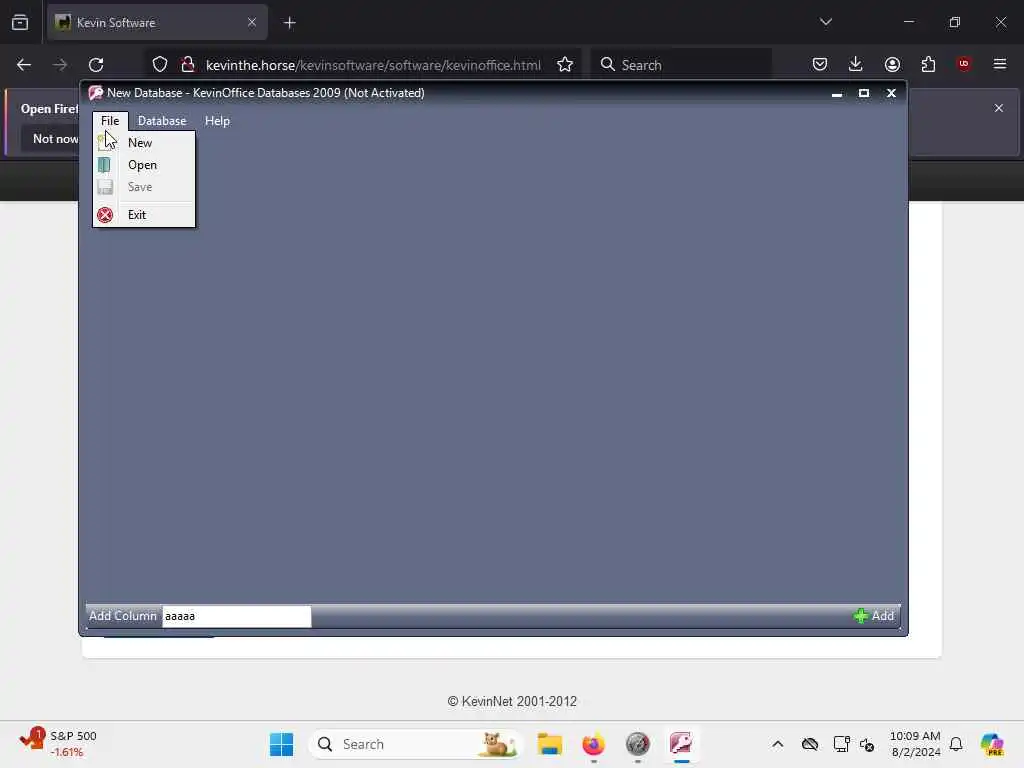This screenshot has height=768, width=1024.
Task: Click the muted volume tray icon
Action: point(867,744)
